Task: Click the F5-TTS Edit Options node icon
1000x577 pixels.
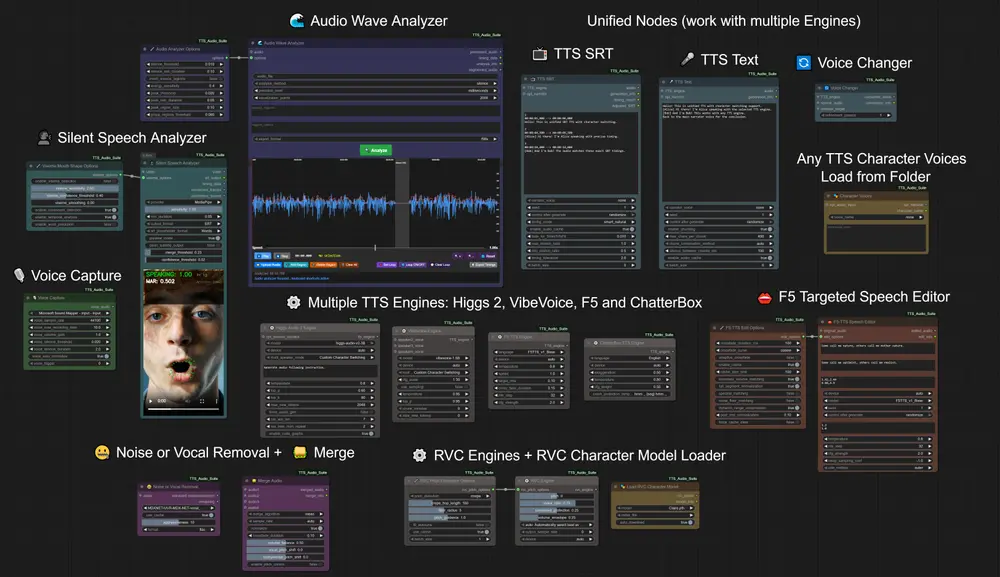Action: coord(721,327)
